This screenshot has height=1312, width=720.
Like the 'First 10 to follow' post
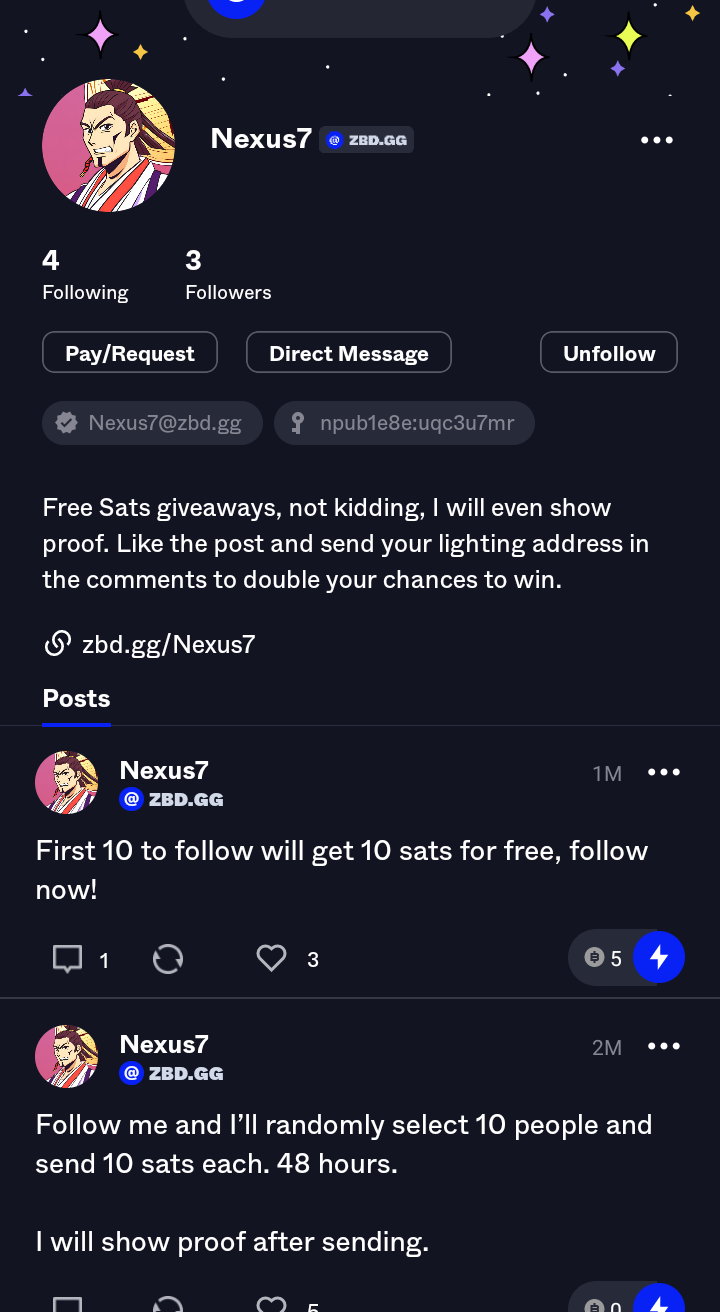pyautogui.click(x=272, y=959)
